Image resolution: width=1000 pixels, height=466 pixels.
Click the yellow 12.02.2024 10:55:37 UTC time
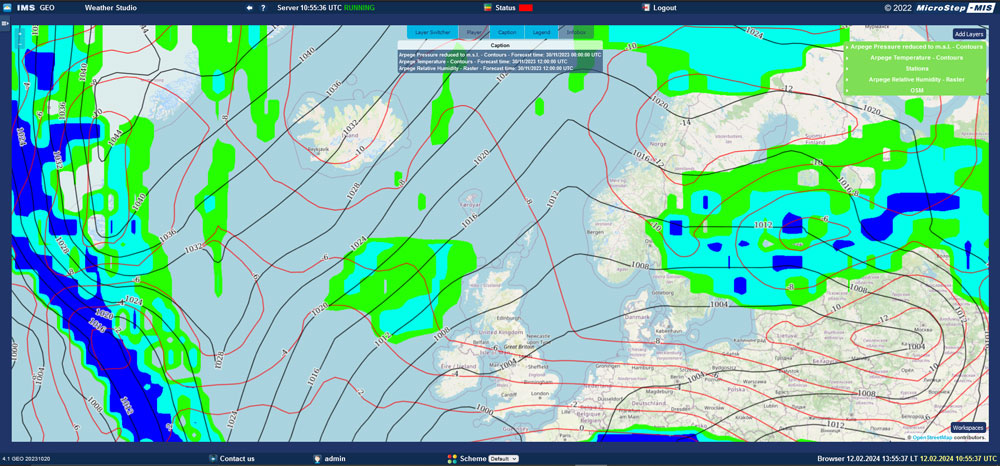957,459
